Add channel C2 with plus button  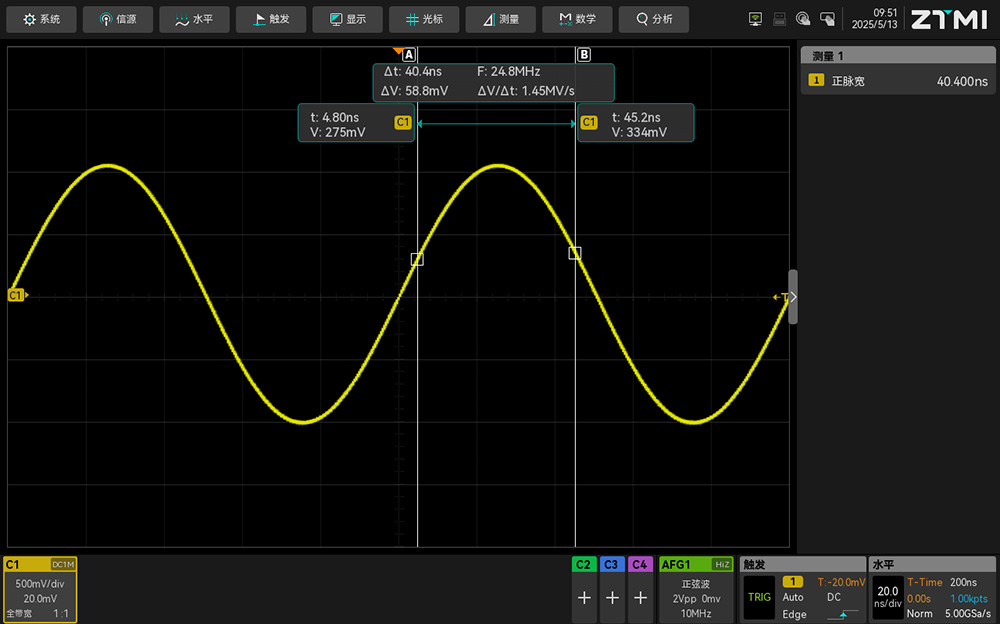click(584, 597)
